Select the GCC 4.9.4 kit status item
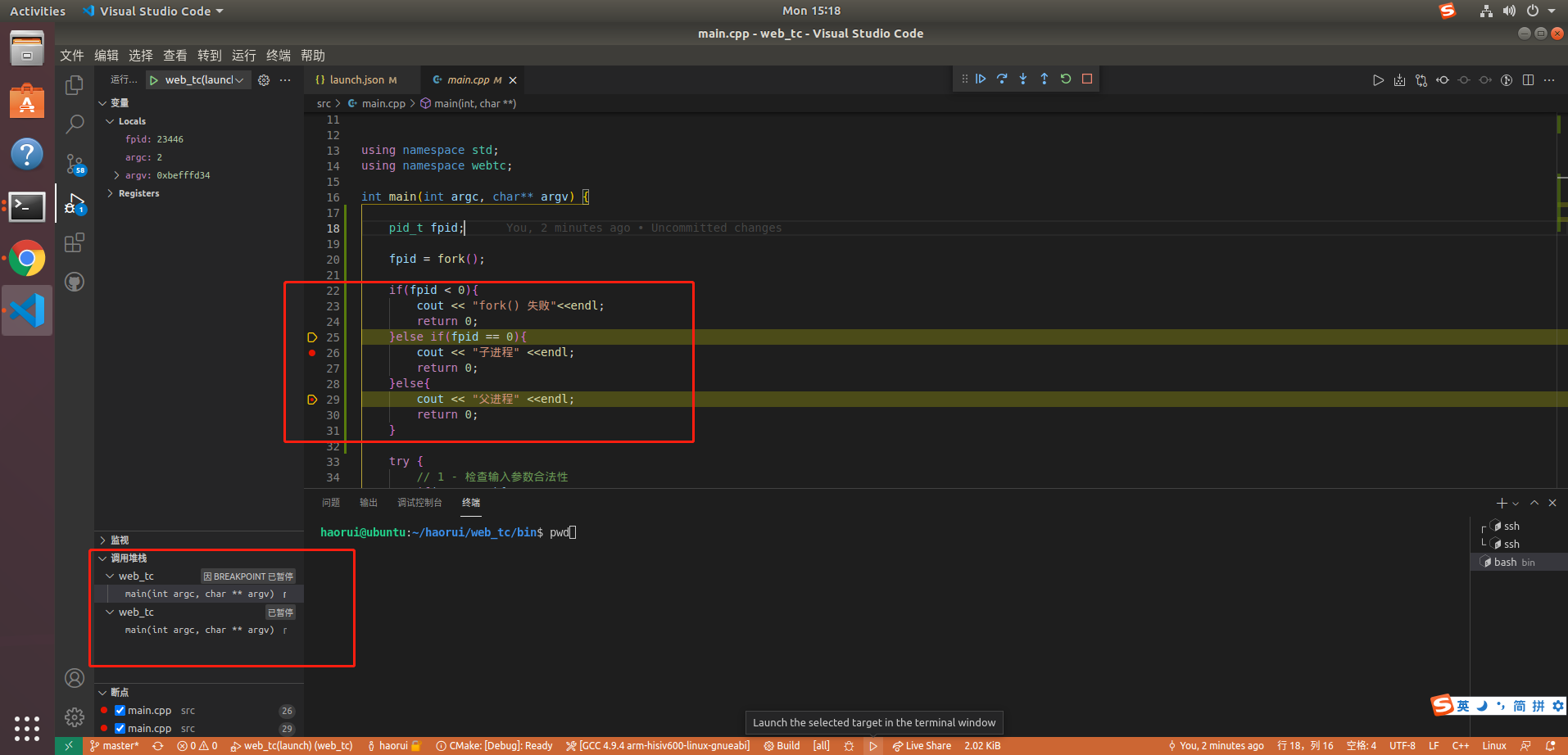Image resolution: width=1568 pixels, height=755 pixels. [658, 746]
